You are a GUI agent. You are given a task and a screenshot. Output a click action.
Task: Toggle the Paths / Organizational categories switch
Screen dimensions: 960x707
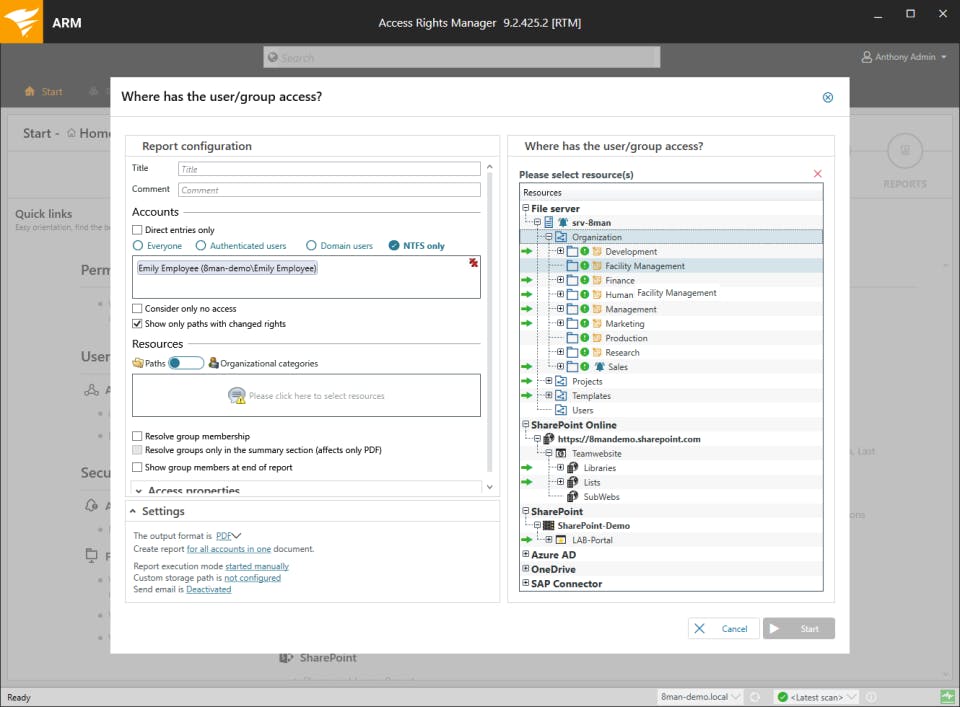[x=186, y=363]
